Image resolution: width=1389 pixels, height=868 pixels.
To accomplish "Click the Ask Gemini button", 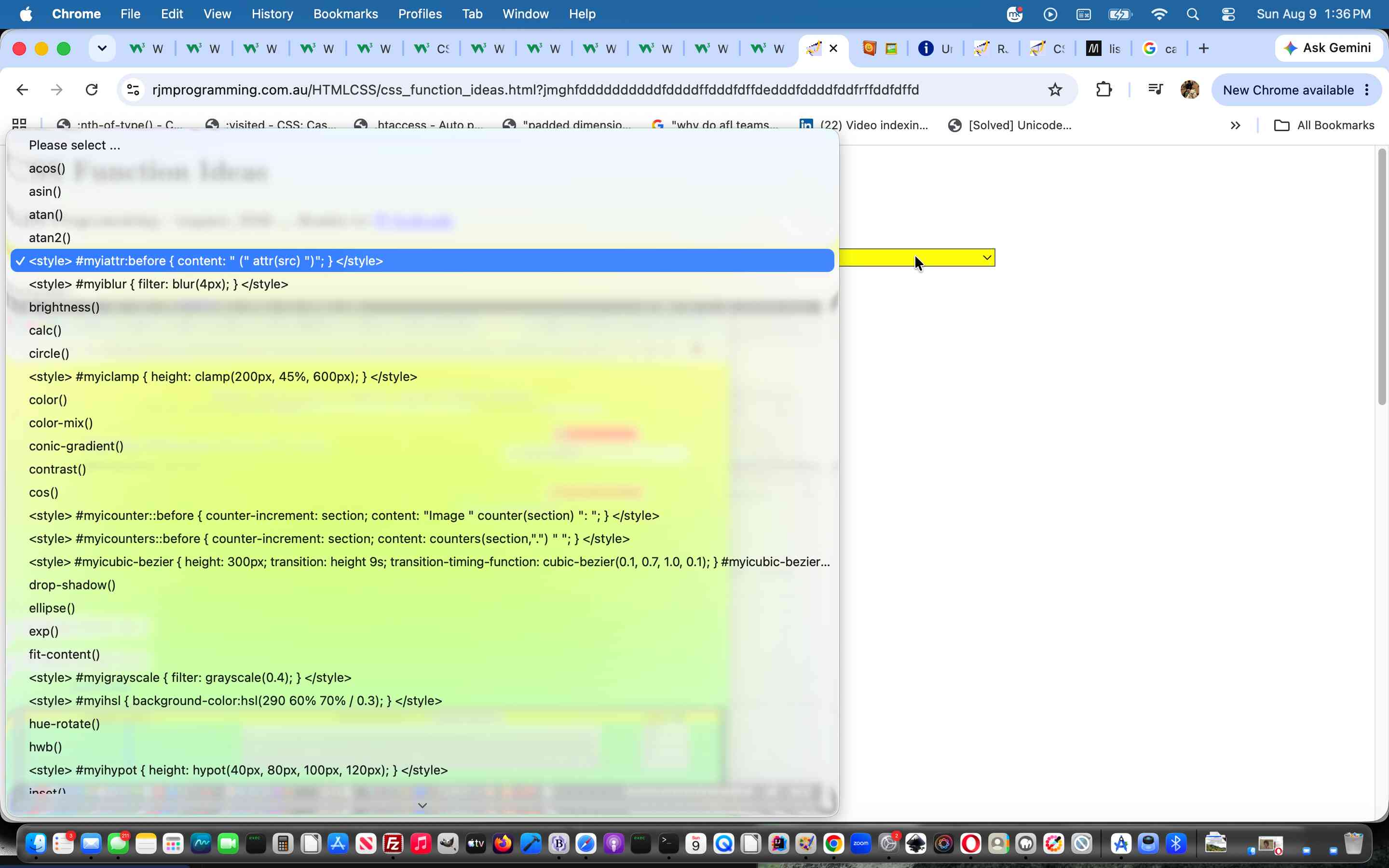I will coord(1328,48).
